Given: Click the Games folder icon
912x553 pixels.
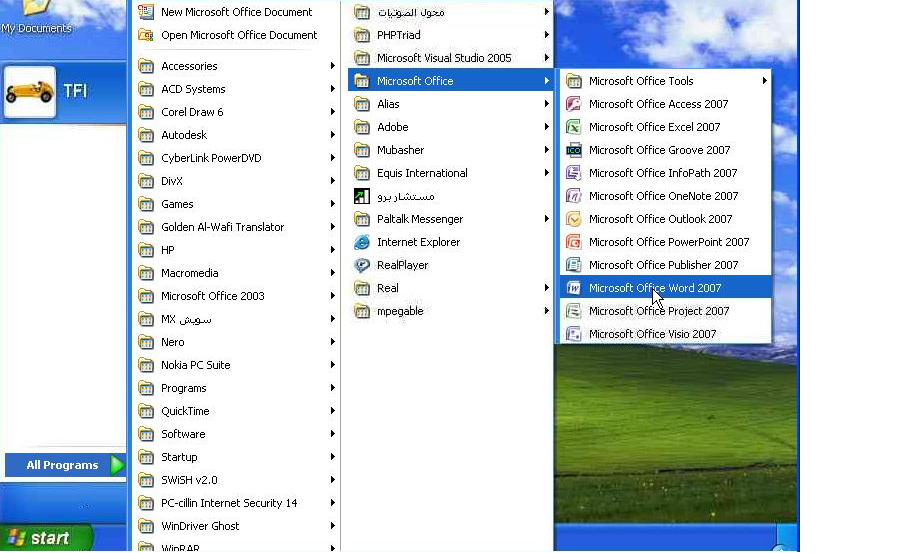Looking at the screenshot, I should [x=146, y=204].
